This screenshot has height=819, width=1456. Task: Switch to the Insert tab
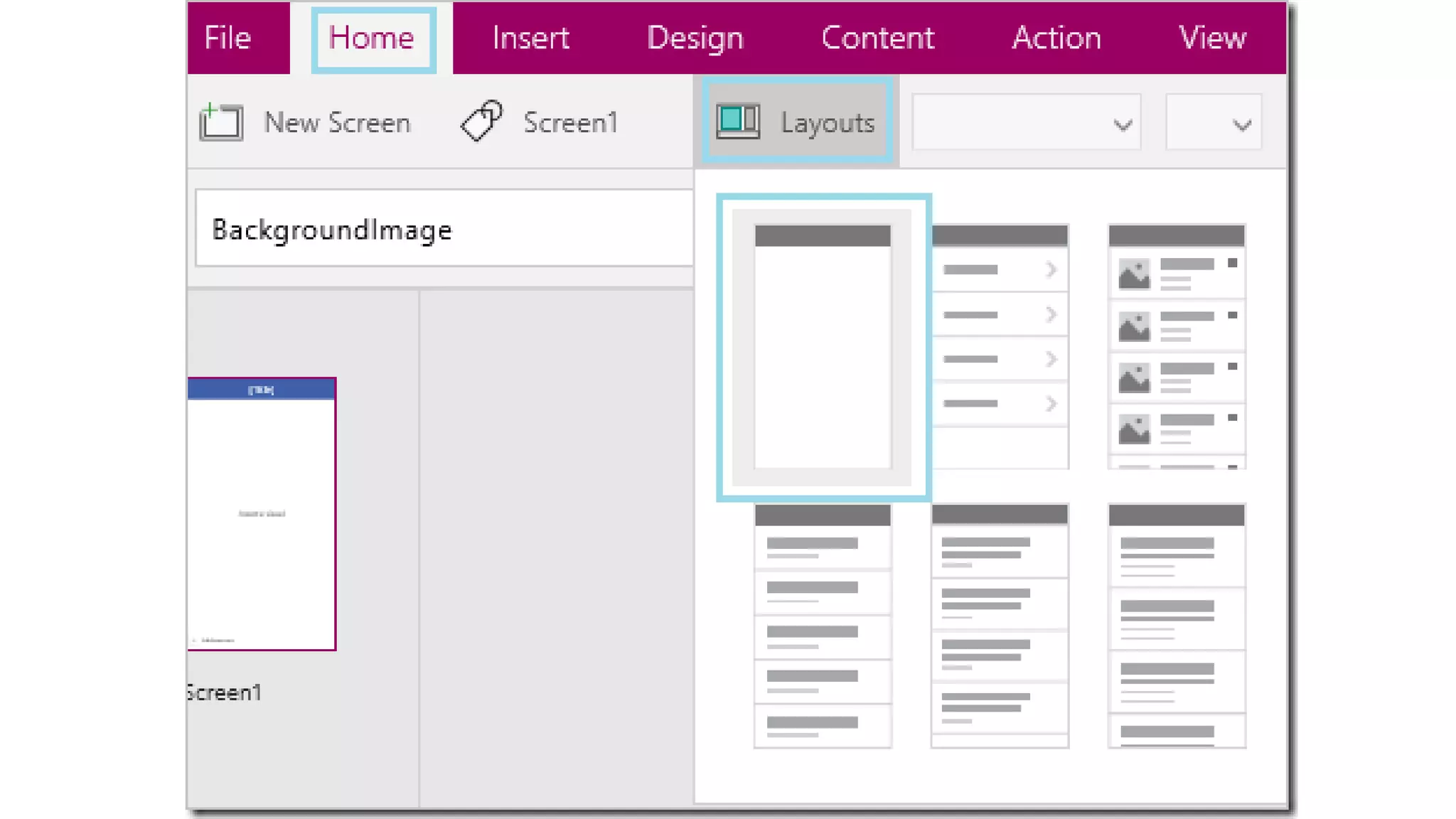pyautogui.click(x=530, y=38)
